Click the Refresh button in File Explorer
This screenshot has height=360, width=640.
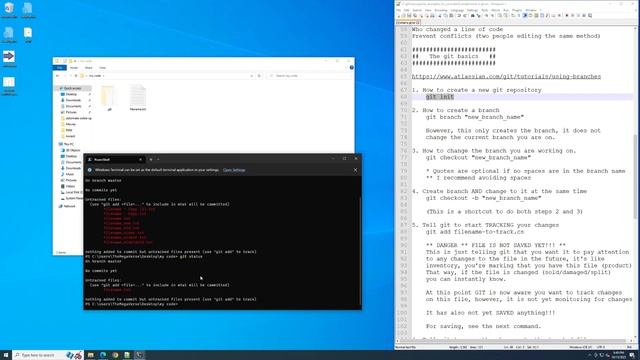259,76
